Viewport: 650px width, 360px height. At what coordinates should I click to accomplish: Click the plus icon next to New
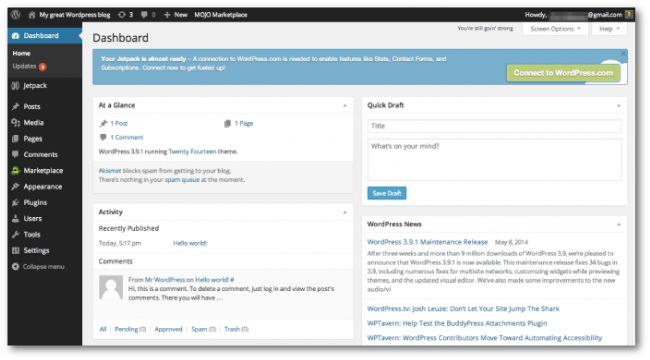click(x=167, y=15)
